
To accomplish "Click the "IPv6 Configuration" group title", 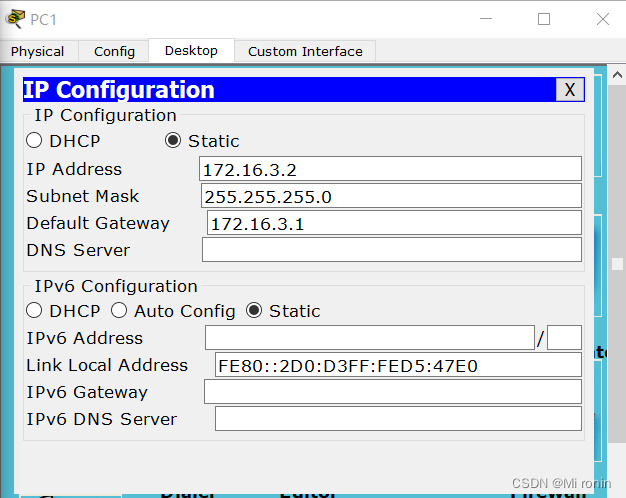I will (x=116, y=286).
